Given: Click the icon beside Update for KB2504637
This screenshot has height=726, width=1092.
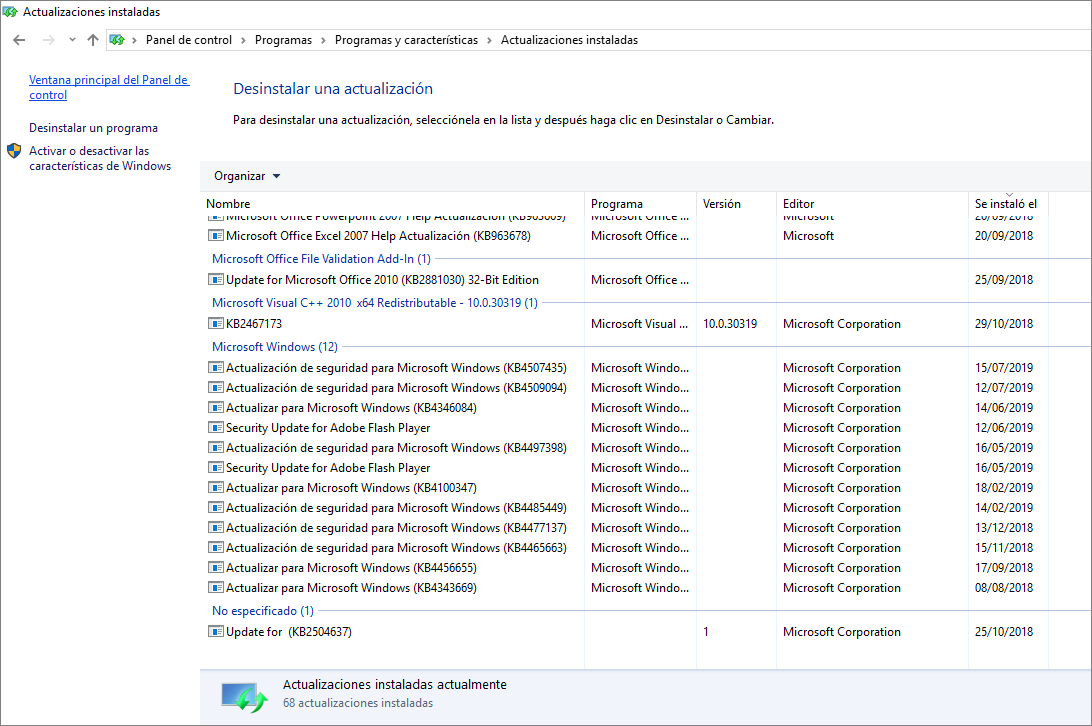Looking at the screenshot, I should [216, 631].
